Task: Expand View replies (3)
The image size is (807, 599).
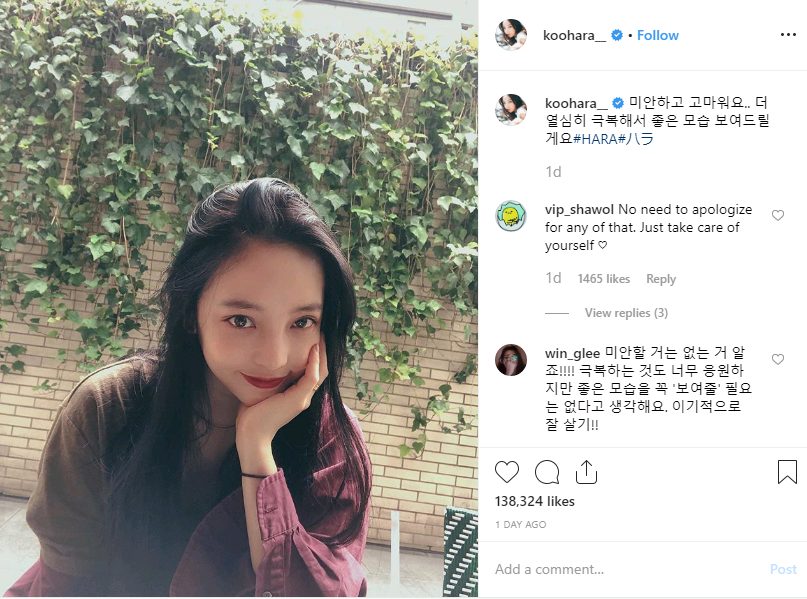Action: pyautogui.click(x=626, y=313)
